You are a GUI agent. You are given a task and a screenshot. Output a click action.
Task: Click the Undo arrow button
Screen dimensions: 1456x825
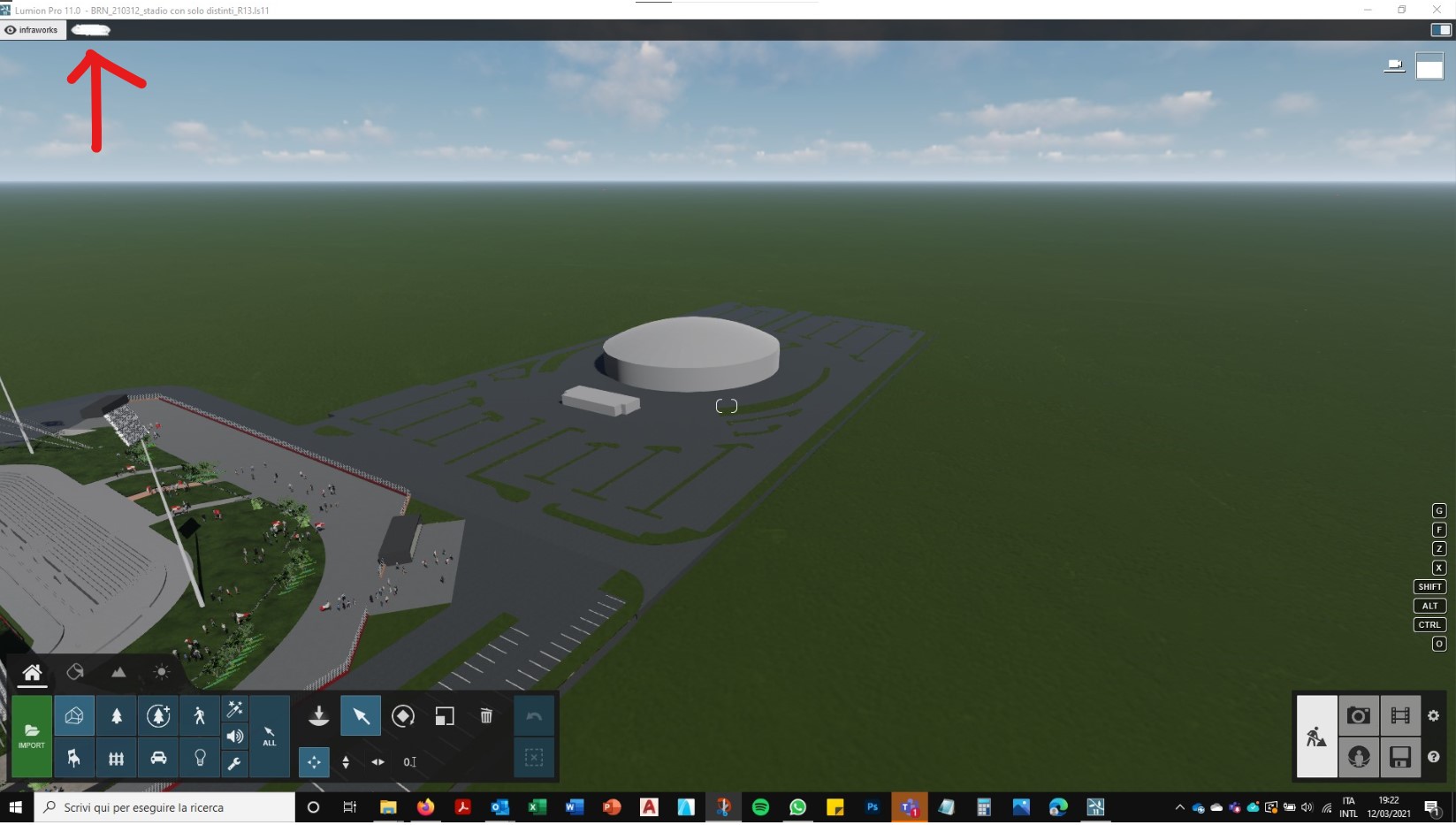click(x=534, y=715)
